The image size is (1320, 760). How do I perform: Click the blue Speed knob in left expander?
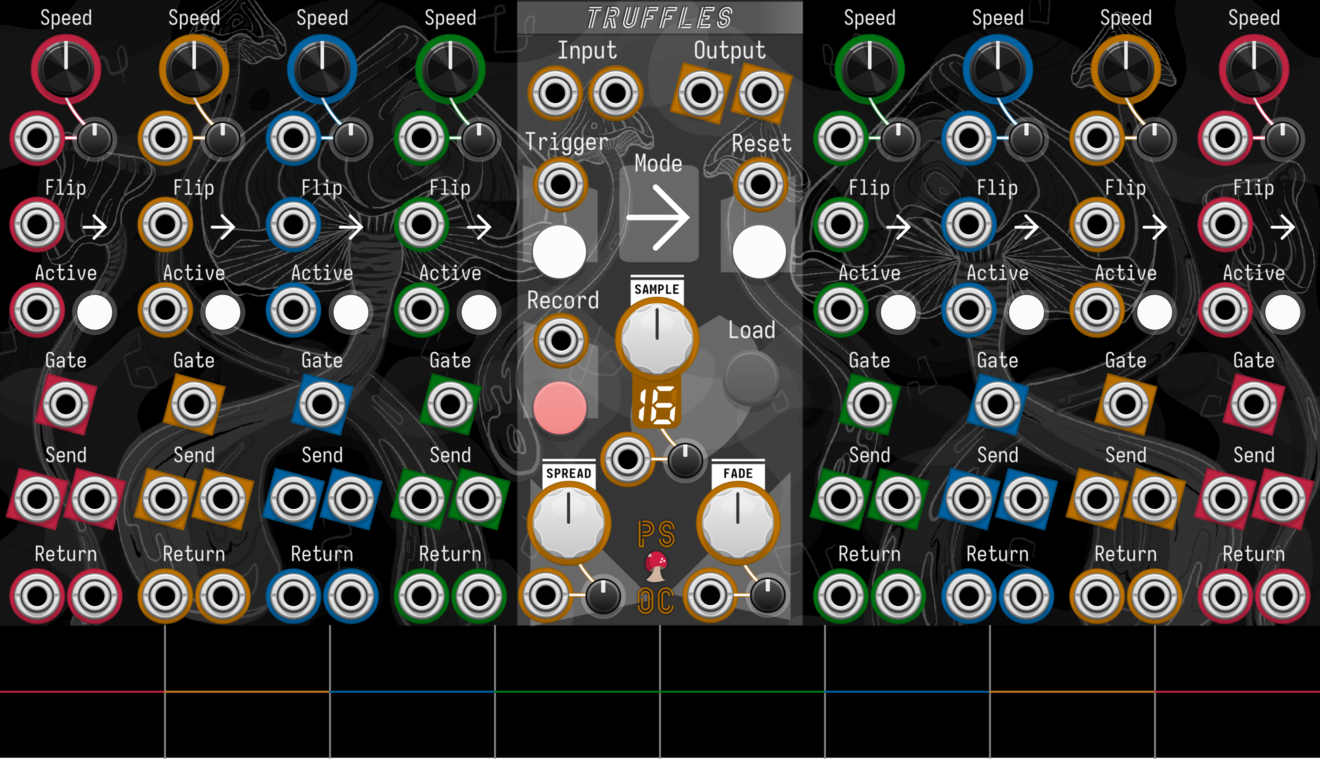[x=322, y=70]
